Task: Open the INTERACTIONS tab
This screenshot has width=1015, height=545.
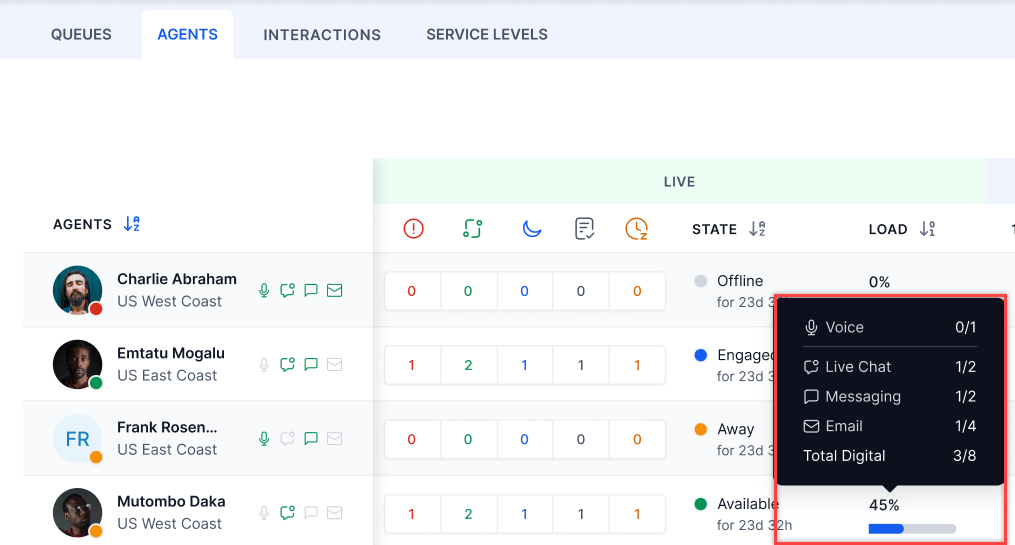Action: (x=322, y=34)
